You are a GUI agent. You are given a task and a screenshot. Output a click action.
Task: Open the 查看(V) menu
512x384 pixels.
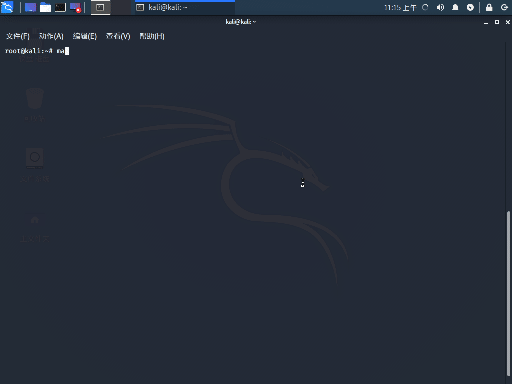point(118,36)
